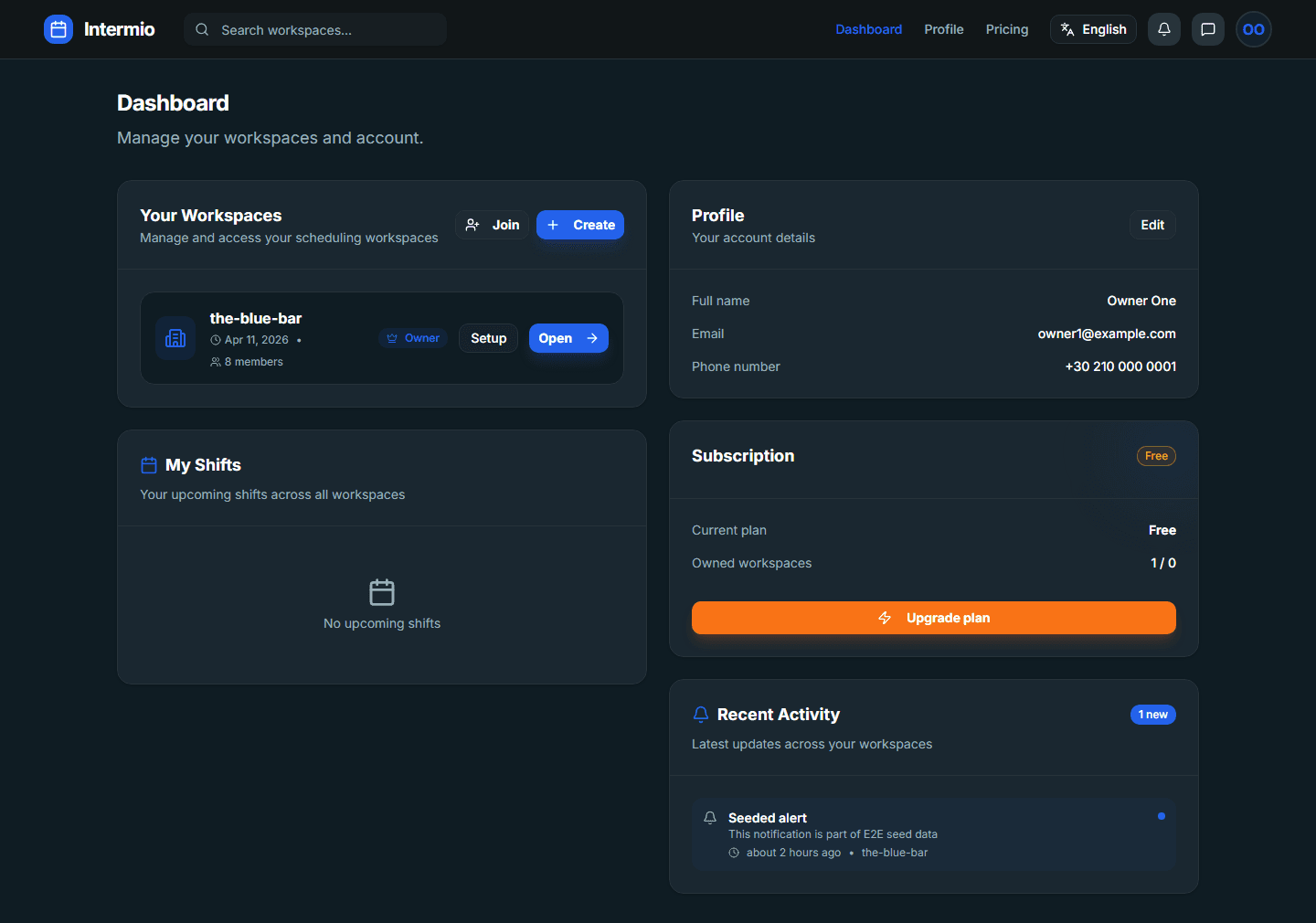
Task: Click the empty calendar icon above No upcoming shifts
Action: pos(382,592)
